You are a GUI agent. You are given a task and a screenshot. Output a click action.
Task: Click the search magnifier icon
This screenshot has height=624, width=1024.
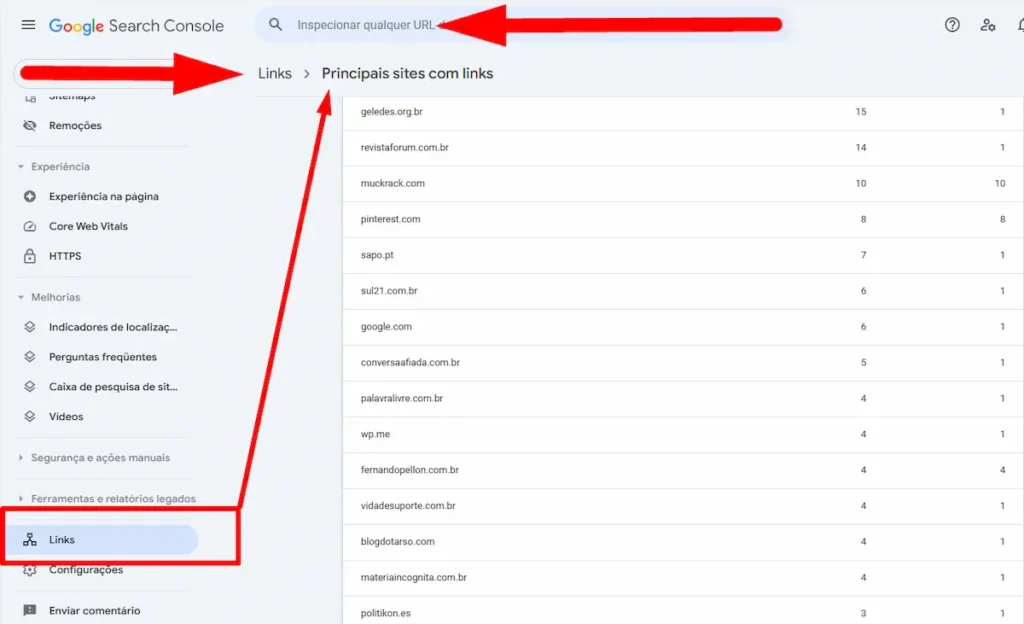click(276, 25)
